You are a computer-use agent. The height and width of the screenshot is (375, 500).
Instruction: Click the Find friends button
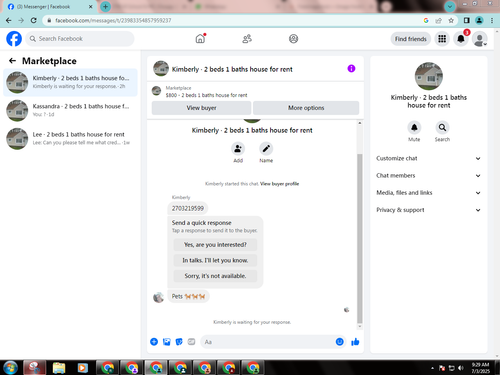pos(411,39)
